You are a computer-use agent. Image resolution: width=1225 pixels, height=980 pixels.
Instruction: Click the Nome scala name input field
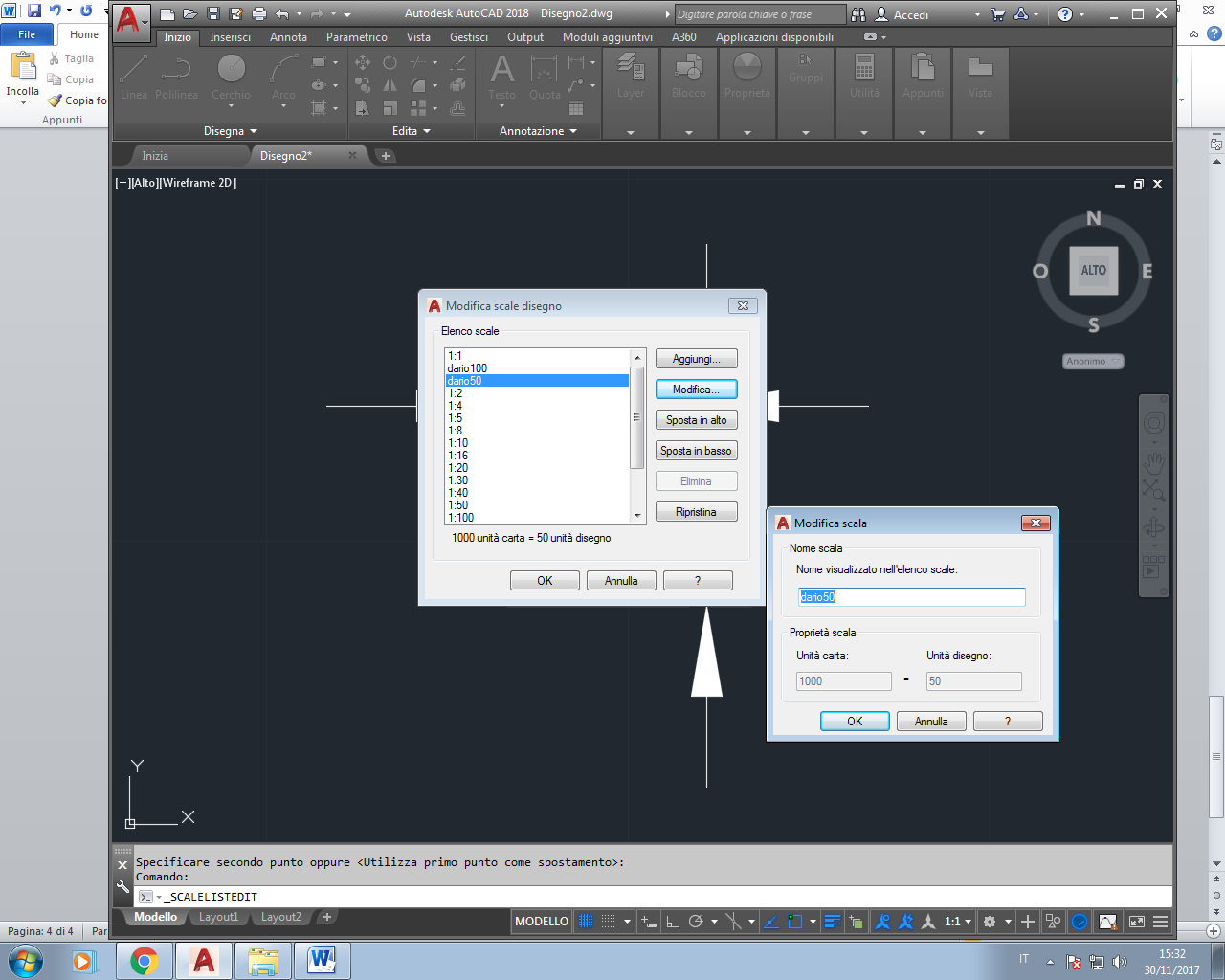point(911,597)
